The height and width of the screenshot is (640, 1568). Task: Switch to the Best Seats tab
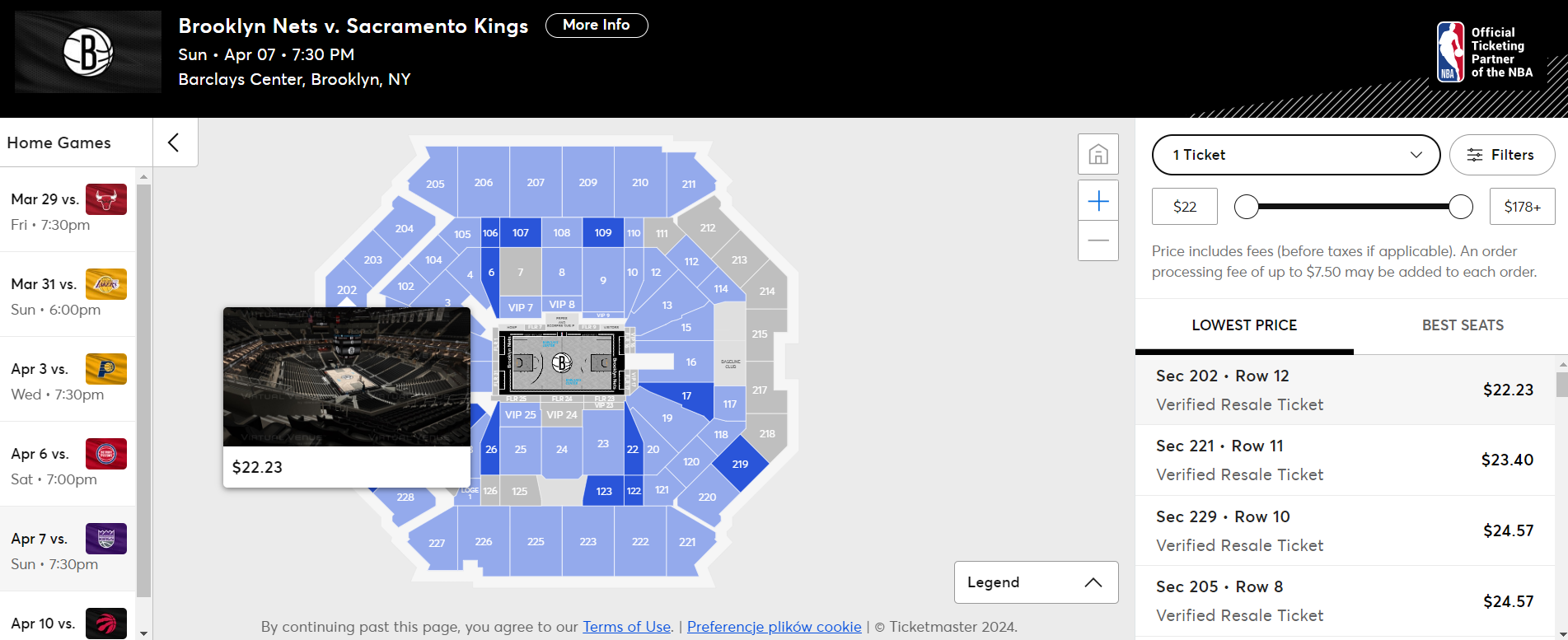[x=1463, y=325]
